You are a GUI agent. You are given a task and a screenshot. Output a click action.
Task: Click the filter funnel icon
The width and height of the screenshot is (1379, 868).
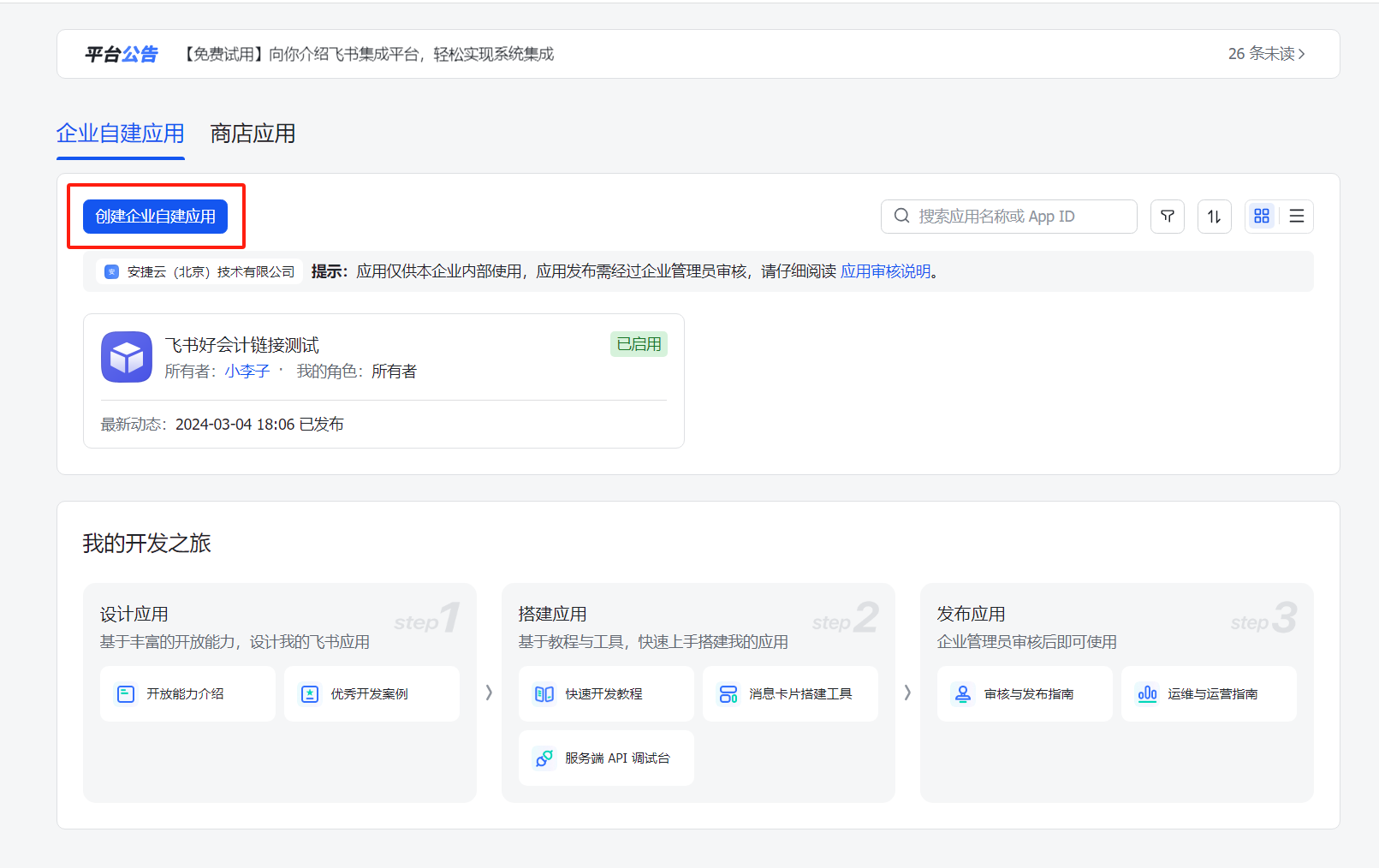click(1168, 217)
